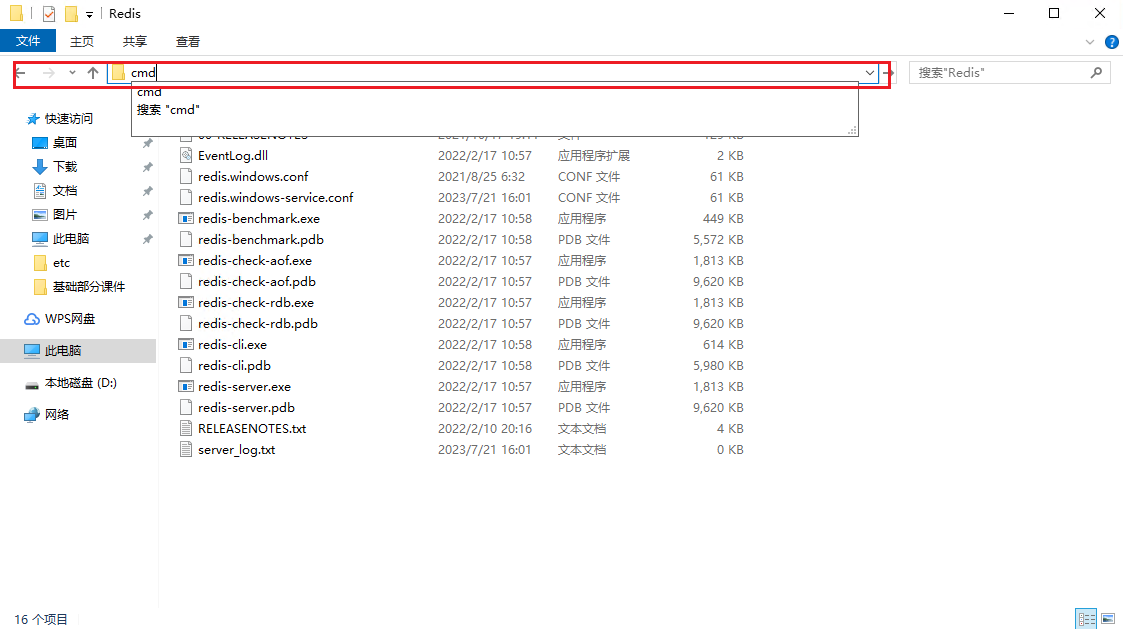Select the redis-check-aof.pdb file

257,282
